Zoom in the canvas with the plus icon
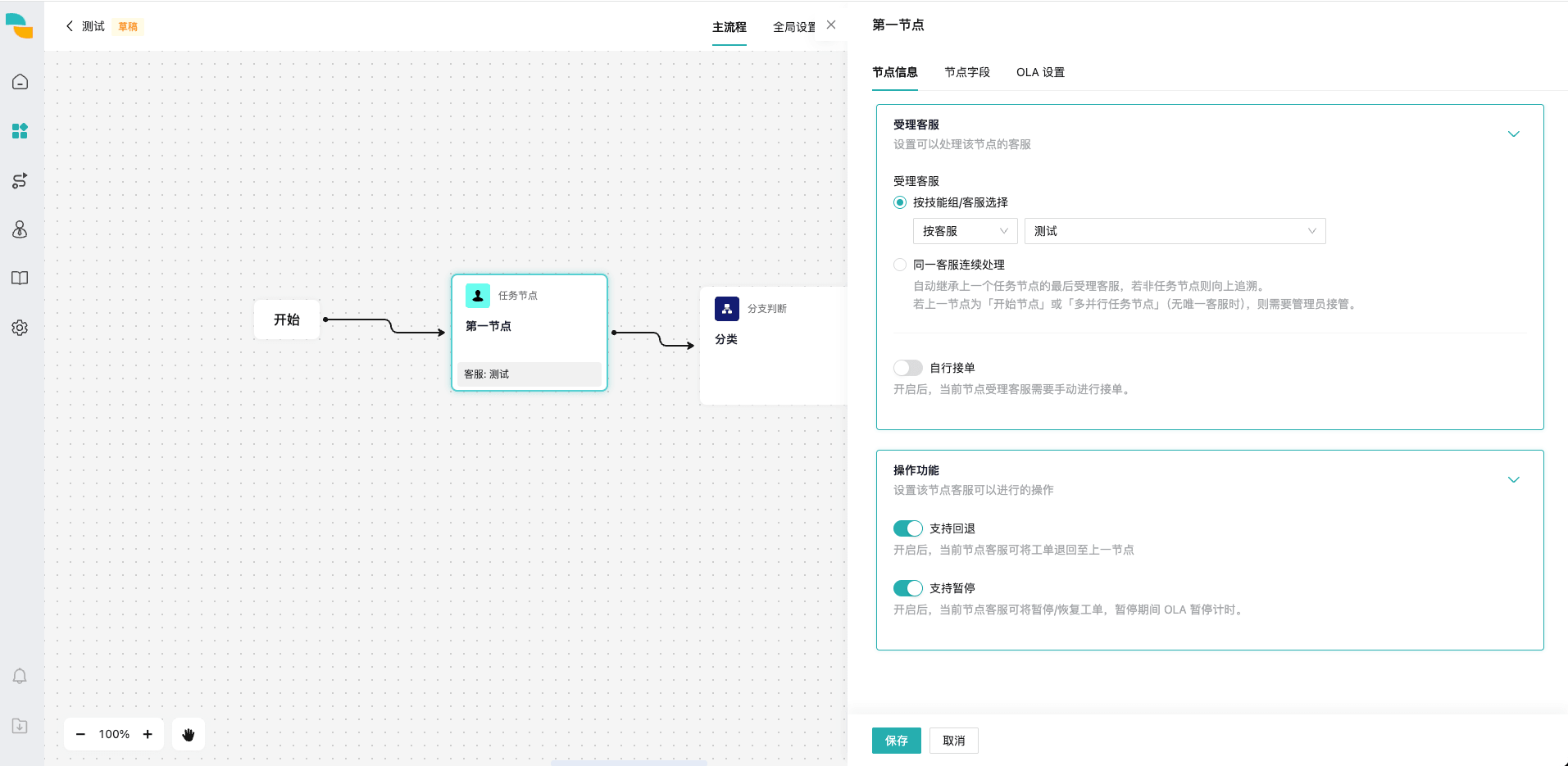 click(x=148, y=734)
